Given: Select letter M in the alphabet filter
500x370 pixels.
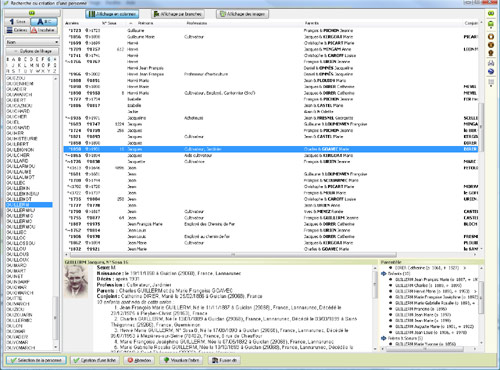Looking at the screenshot, I should coord(32,65).
